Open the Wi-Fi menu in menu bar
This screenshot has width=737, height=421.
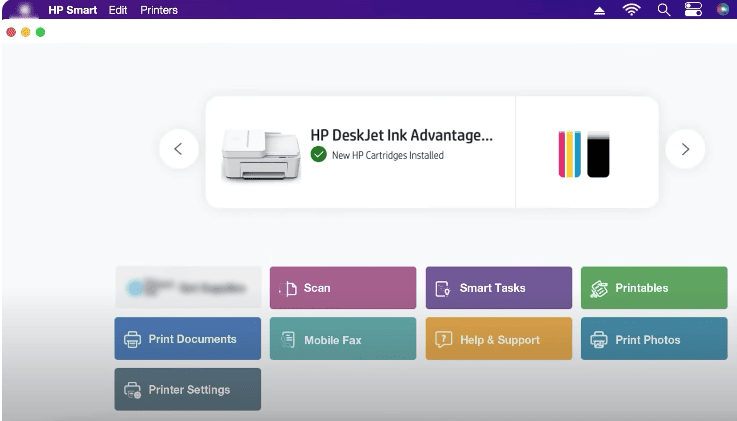[x=631, y=10]
